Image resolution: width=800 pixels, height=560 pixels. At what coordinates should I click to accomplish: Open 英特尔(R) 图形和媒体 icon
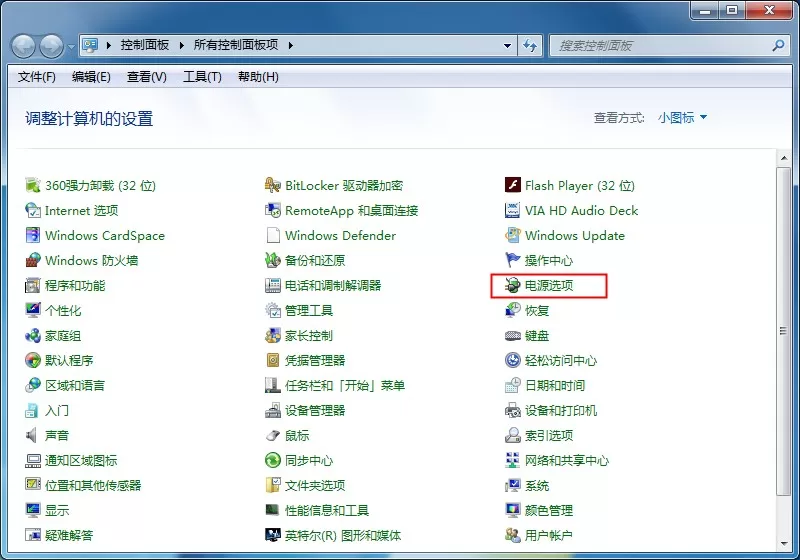tap(273, 535)
